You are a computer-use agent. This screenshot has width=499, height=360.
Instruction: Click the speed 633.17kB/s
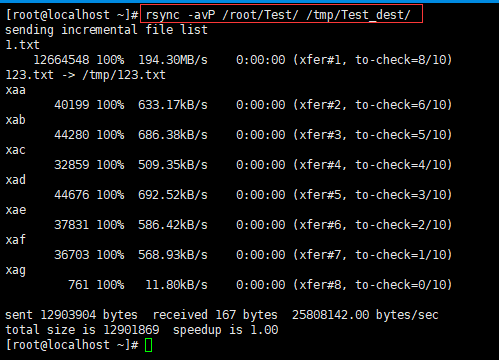[173, 105]
